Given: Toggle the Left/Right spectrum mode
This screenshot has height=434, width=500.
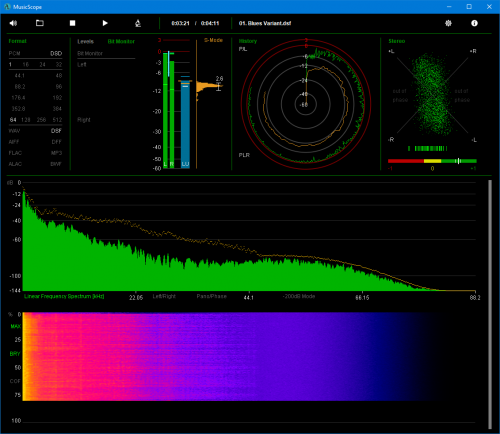Looking at the screenshot, I should tap(164, 296).
